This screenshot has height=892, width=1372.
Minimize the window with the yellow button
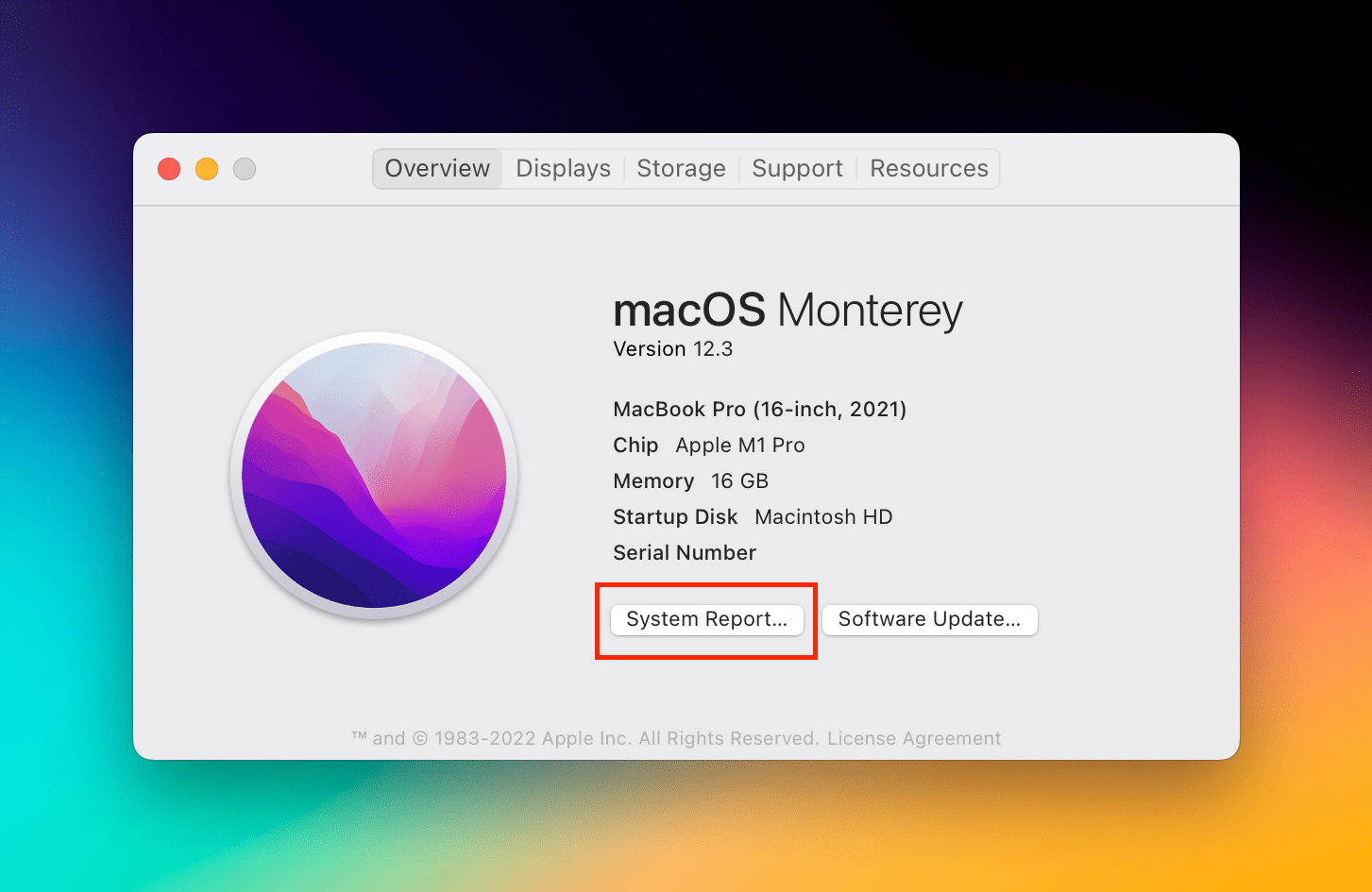(207, 169)
